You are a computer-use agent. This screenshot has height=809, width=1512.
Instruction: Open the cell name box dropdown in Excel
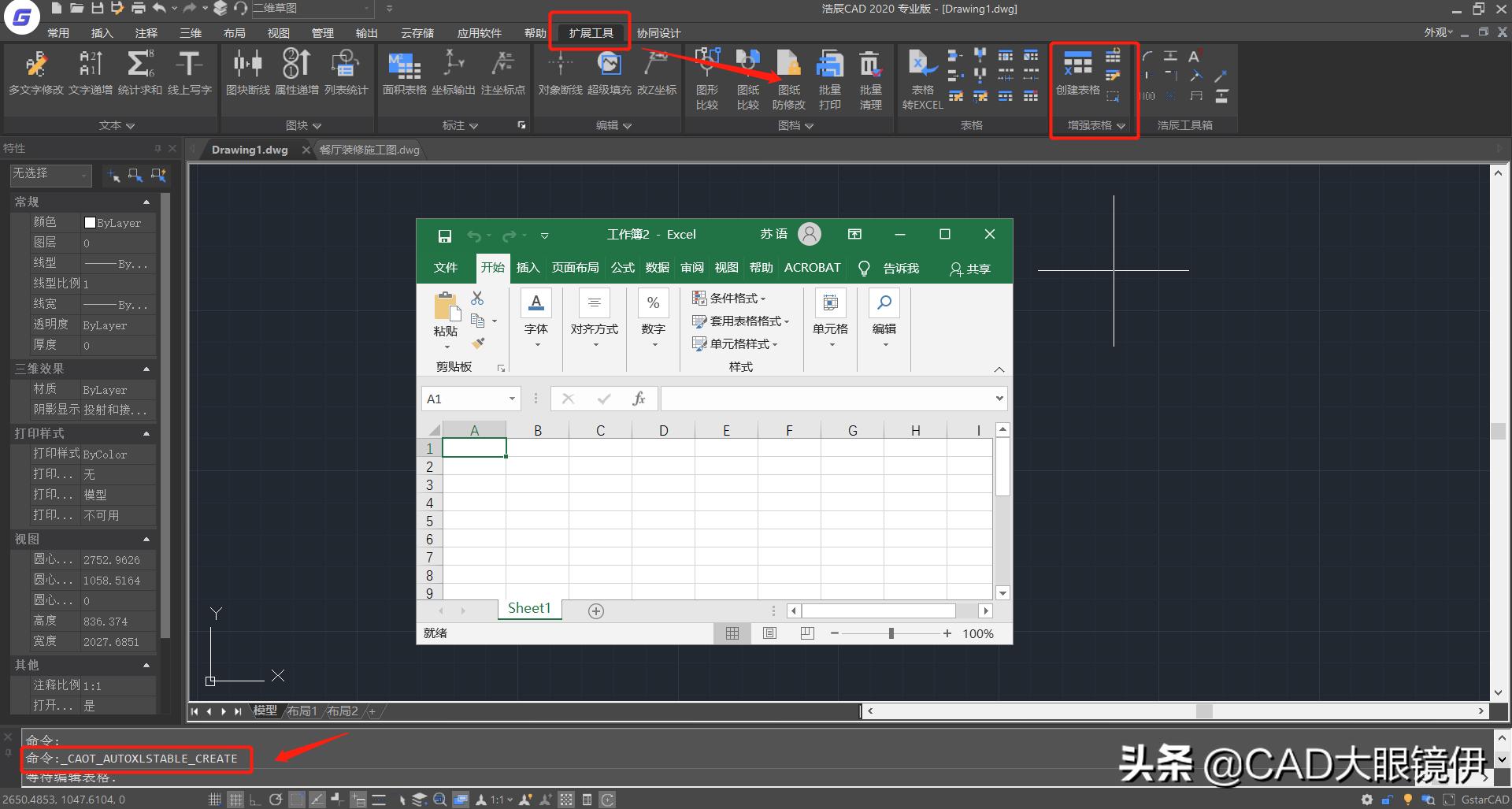(513, 399)
